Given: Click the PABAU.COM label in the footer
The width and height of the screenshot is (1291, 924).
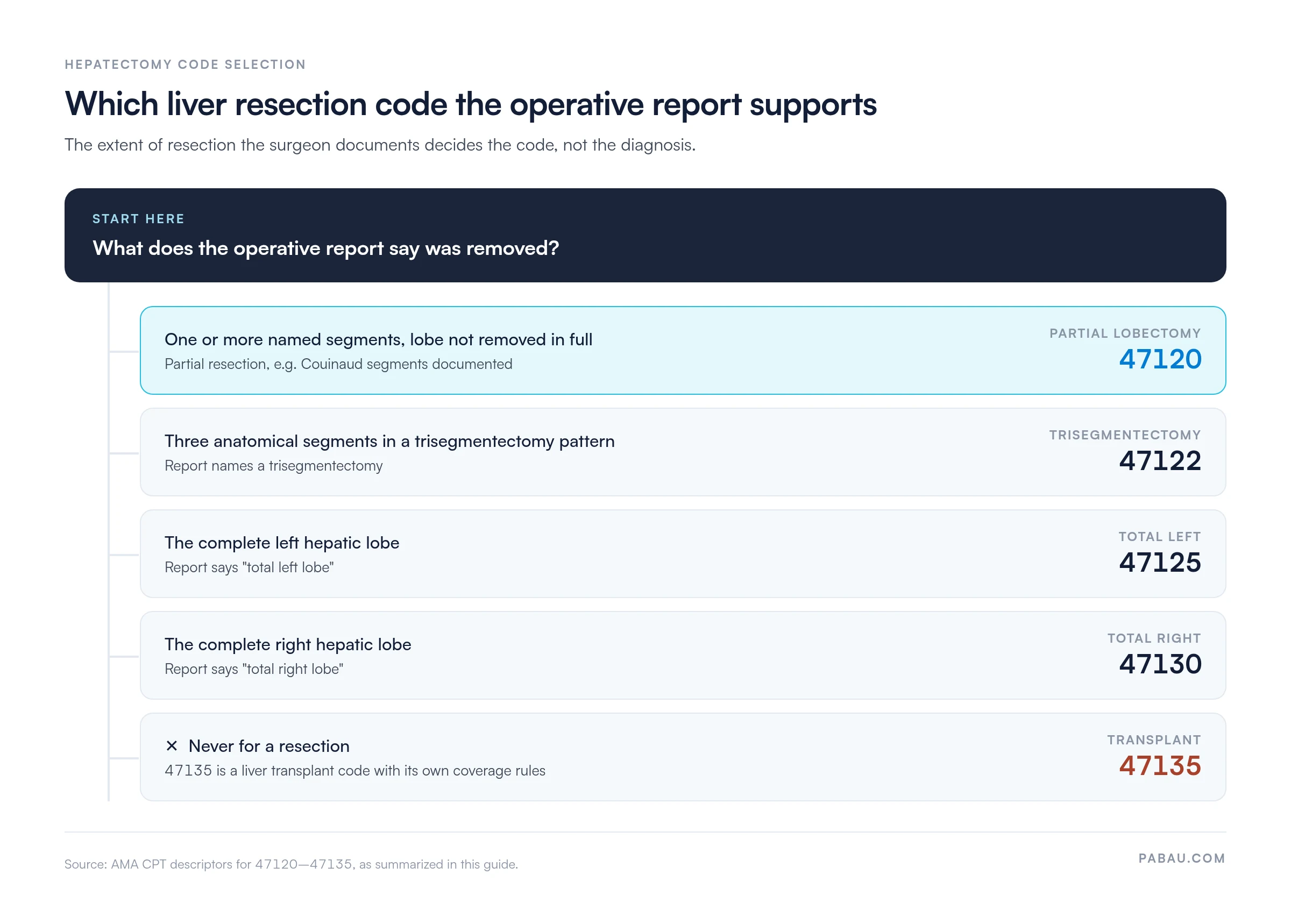Looking at the screenshot, I should (1182, 858).
